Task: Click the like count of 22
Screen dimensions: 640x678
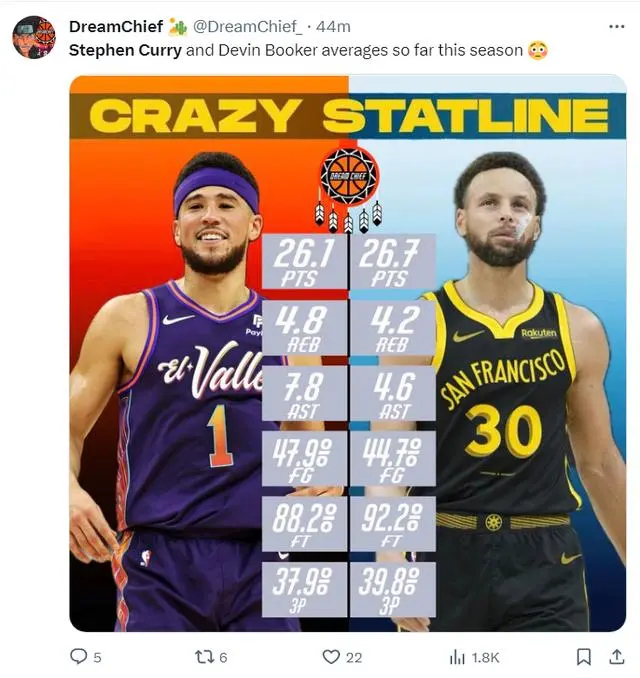Action: point(354,657)
